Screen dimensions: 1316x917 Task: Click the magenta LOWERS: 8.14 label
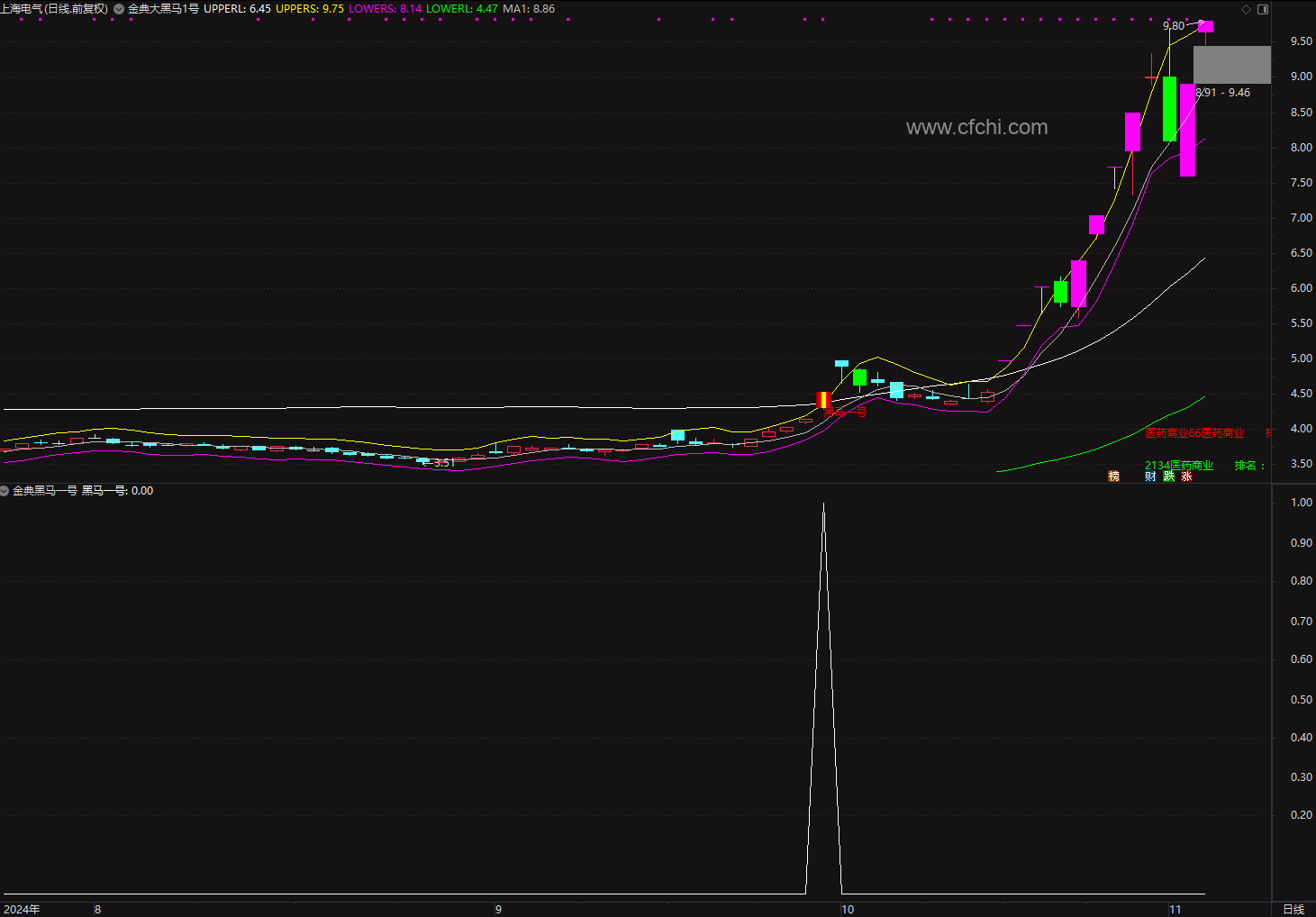pyautogui.click(x=385, y=9)
